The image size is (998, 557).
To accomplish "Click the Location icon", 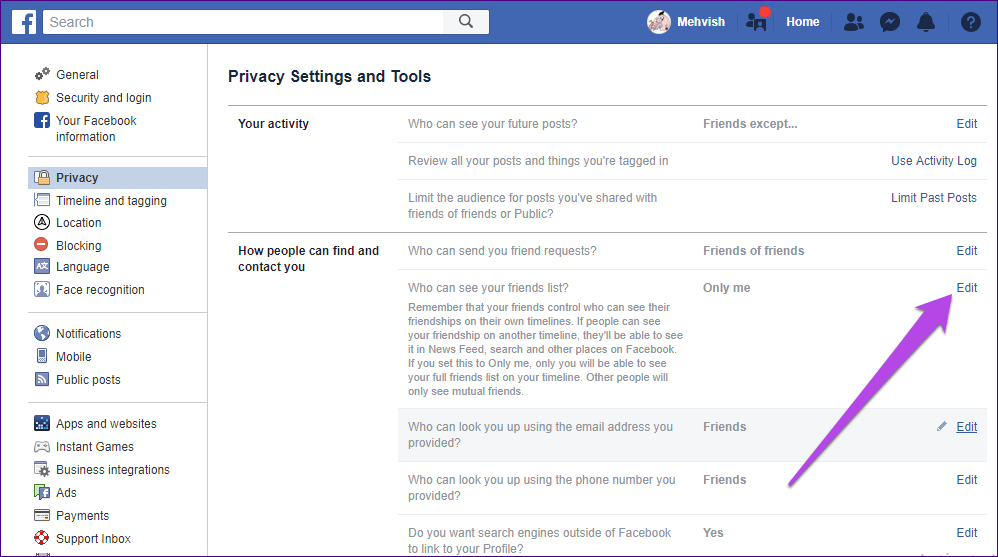I will [x=42, y=222].
